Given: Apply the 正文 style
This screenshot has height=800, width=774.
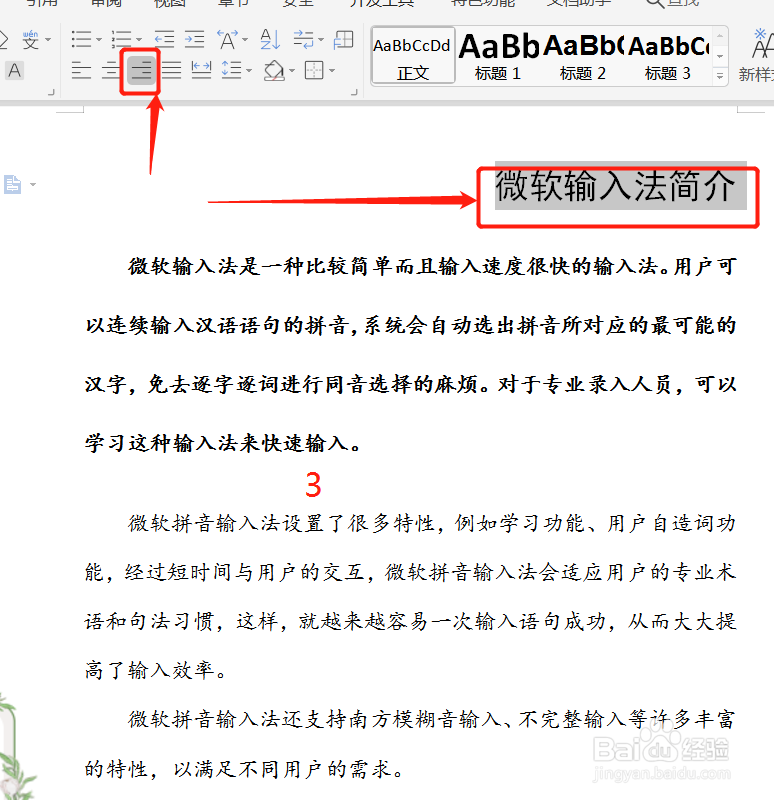Looking at the screenshot, I should [x=413, y=56].
